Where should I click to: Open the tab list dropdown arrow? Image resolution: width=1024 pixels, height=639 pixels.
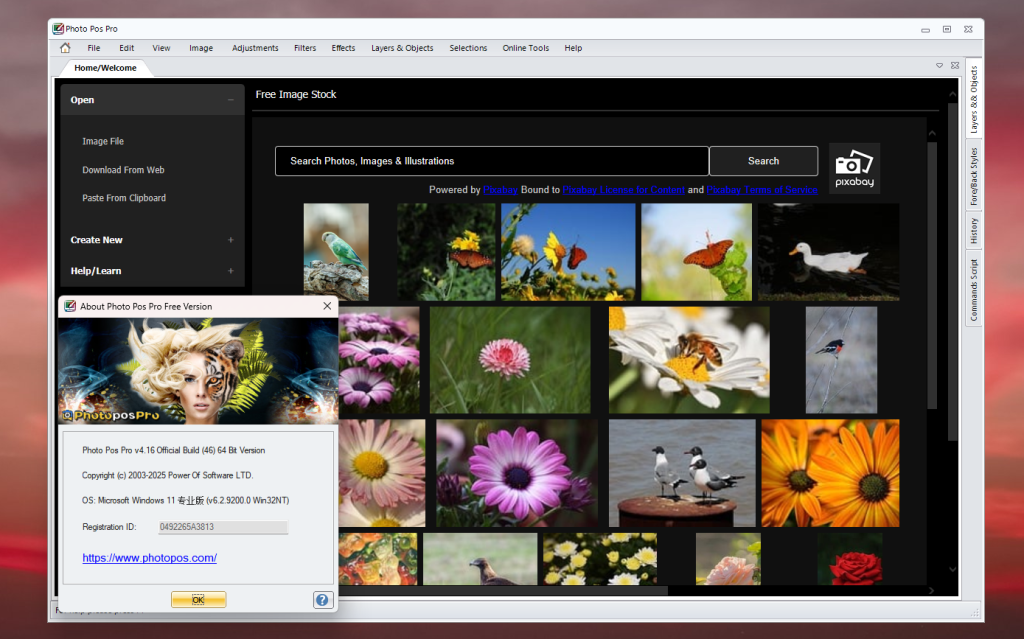click(x=939, y=66)
